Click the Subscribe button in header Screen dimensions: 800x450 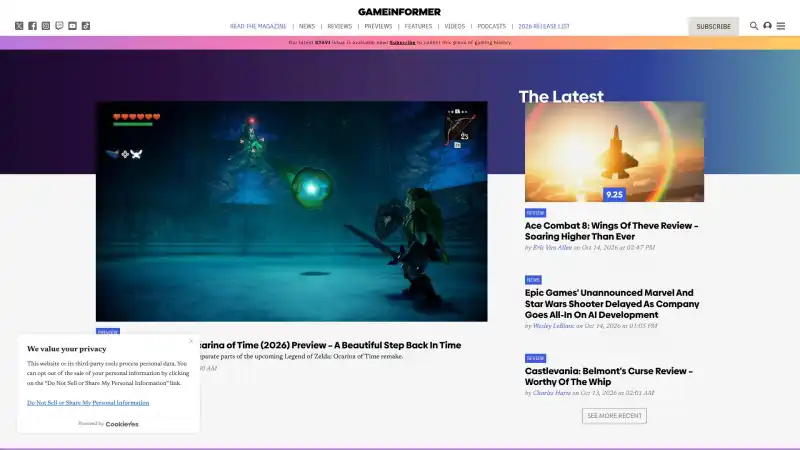713,27
